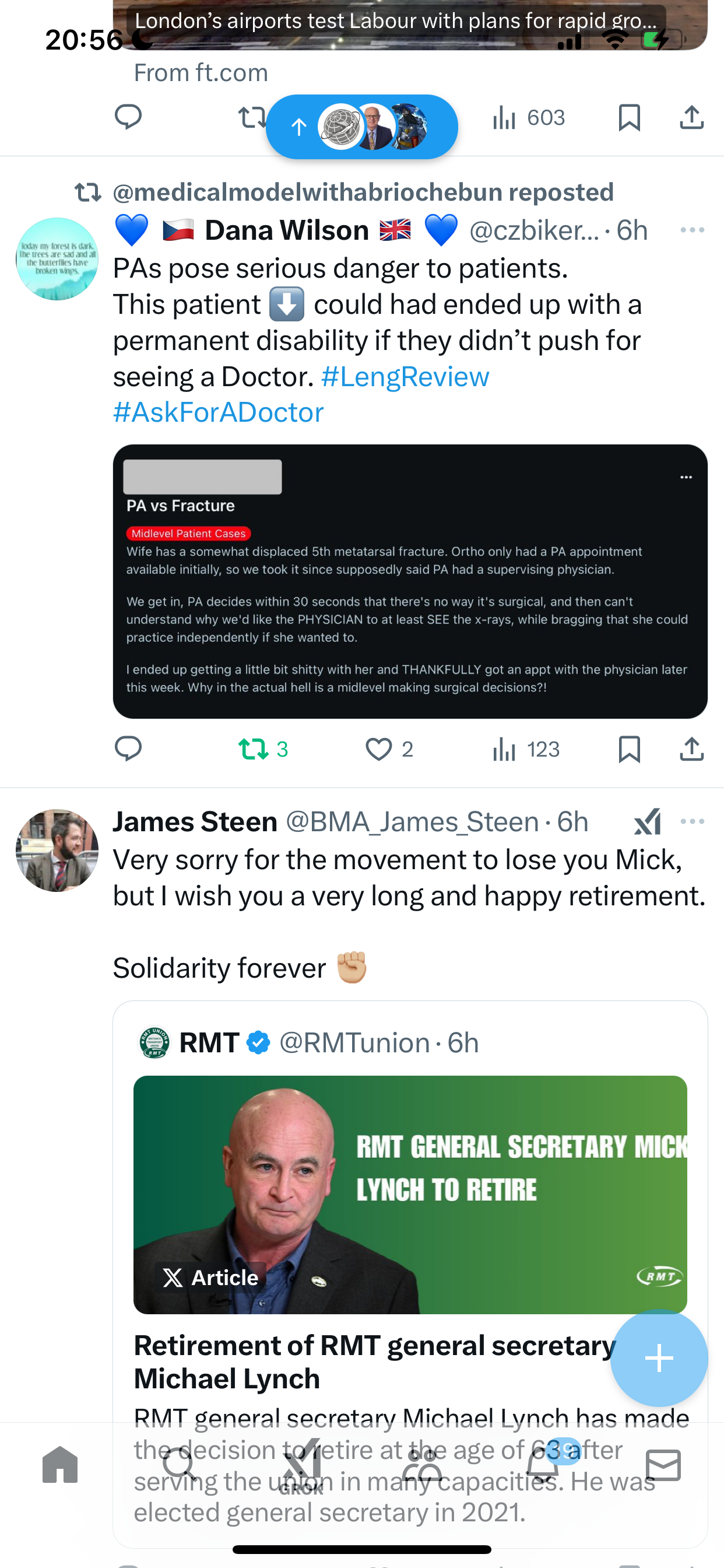Open James Steen's profile picture
The width and height of the screenshot is (724, 1568).
57,850
